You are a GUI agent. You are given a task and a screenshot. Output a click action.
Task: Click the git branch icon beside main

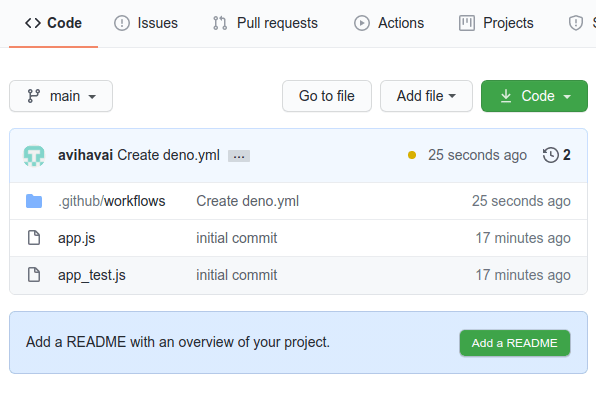click(x=33, y=96)
